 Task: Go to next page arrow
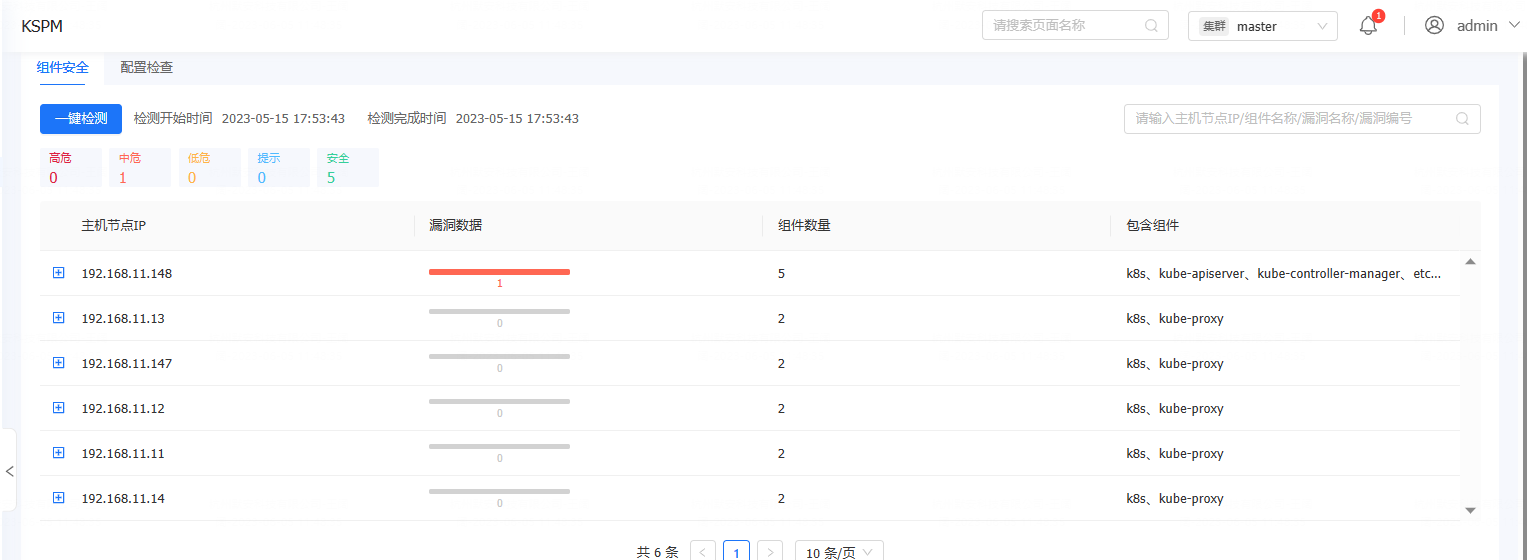point(770,552)
